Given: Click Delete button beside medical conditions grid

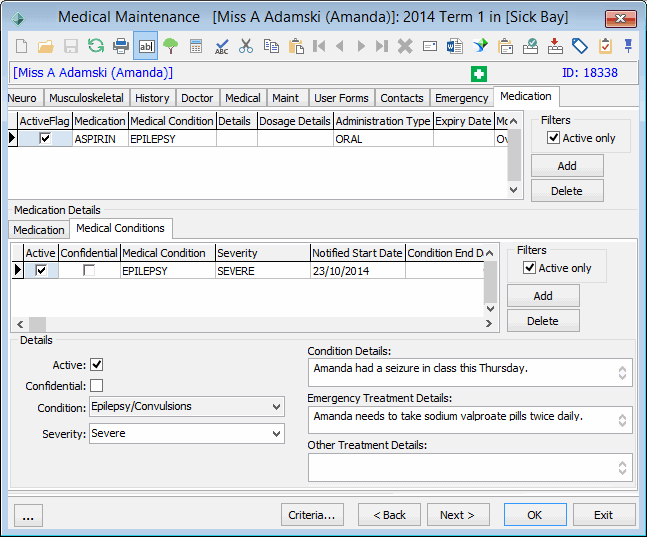Looking at the screenshot, I should click(x=543, y=321).
